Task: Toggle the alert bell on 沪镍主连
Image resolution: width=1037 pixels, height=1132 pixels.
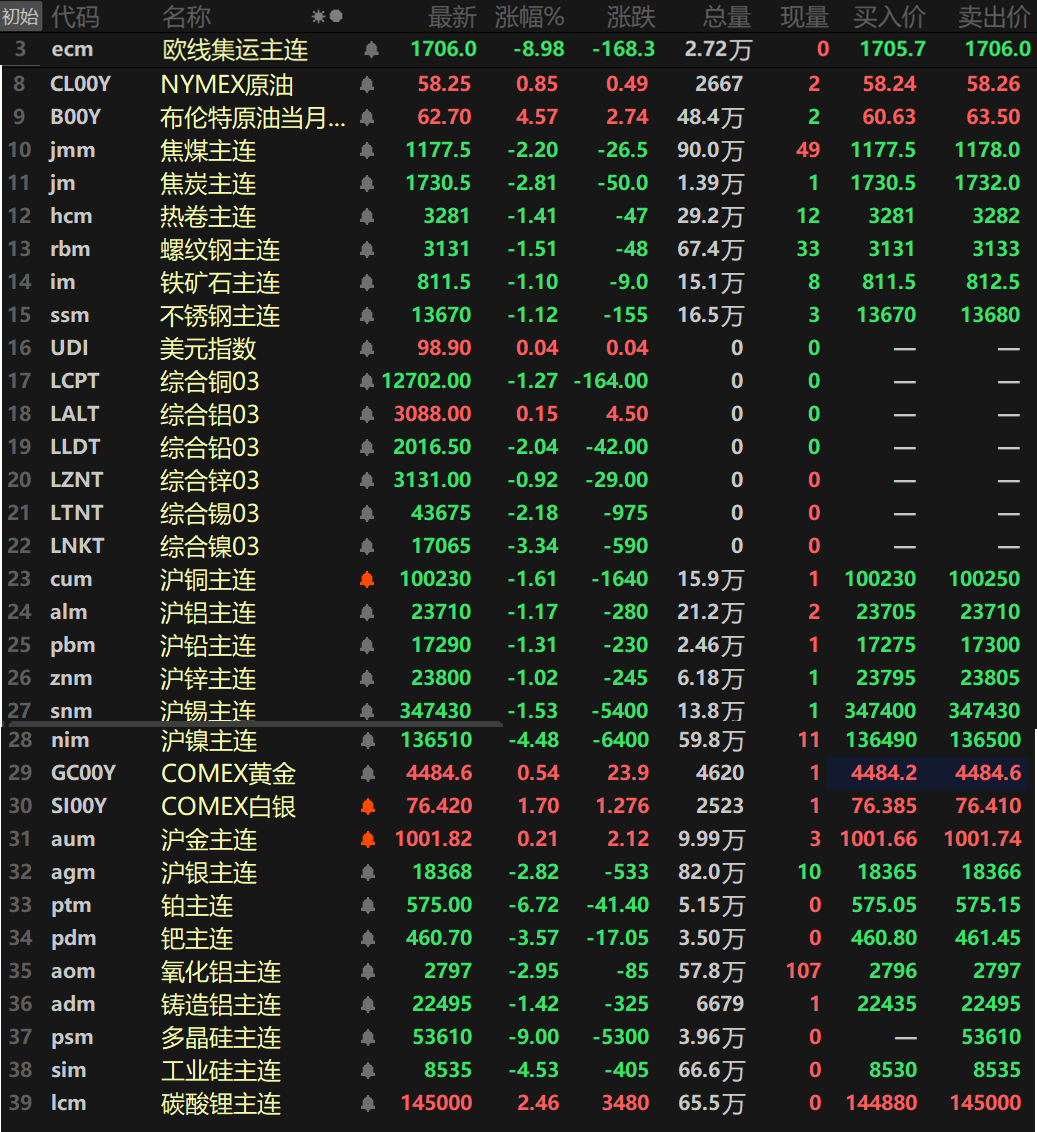Action: pos(367,740)
